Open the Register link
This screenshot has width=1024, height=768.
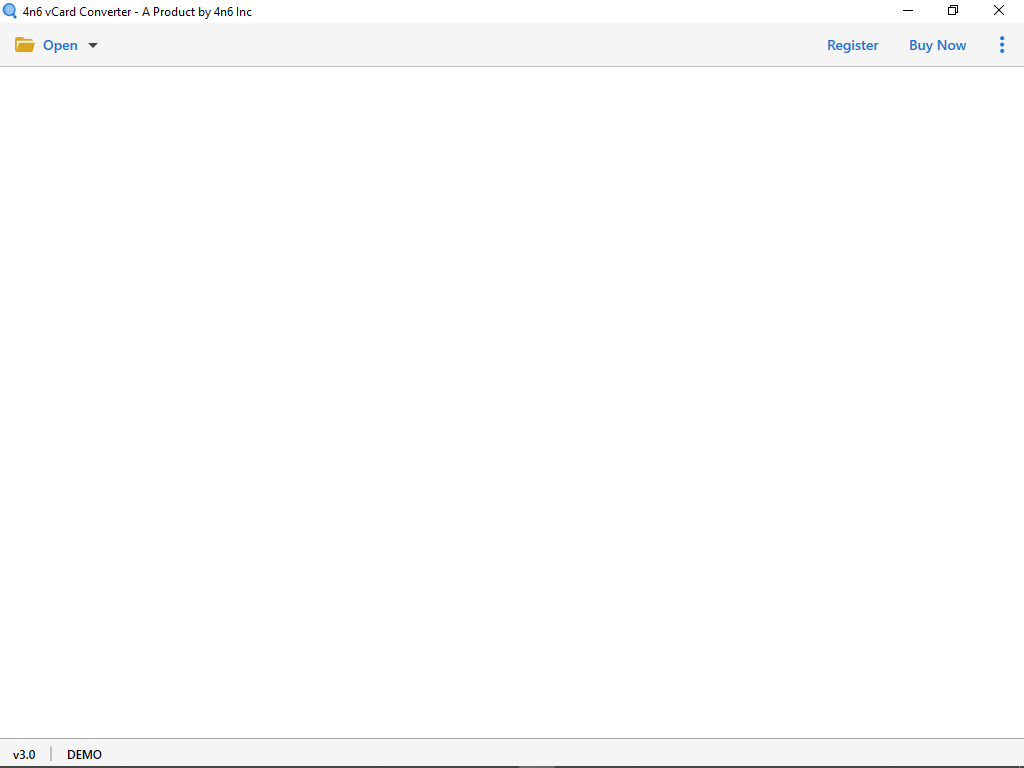click(852, 45)
